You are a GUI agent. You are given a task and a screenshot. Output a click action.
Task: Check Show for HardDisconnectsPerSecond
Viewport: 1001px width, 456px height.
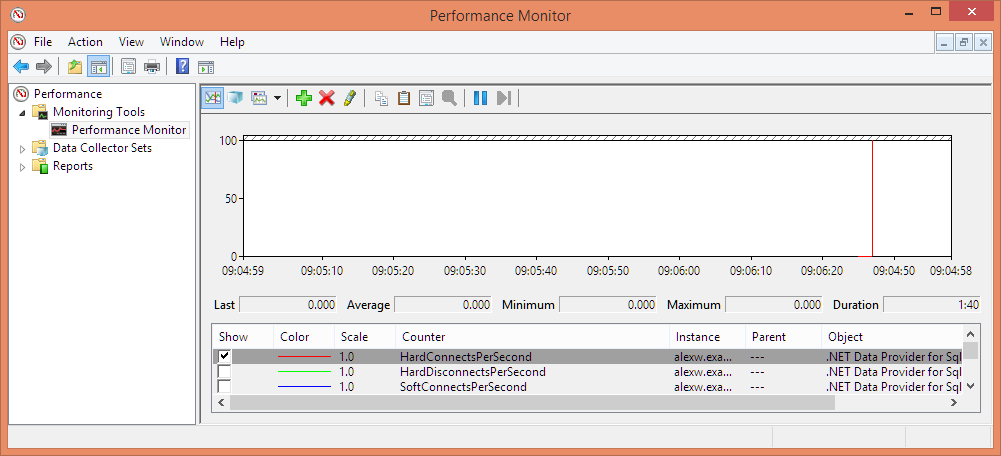click(225, 372)
